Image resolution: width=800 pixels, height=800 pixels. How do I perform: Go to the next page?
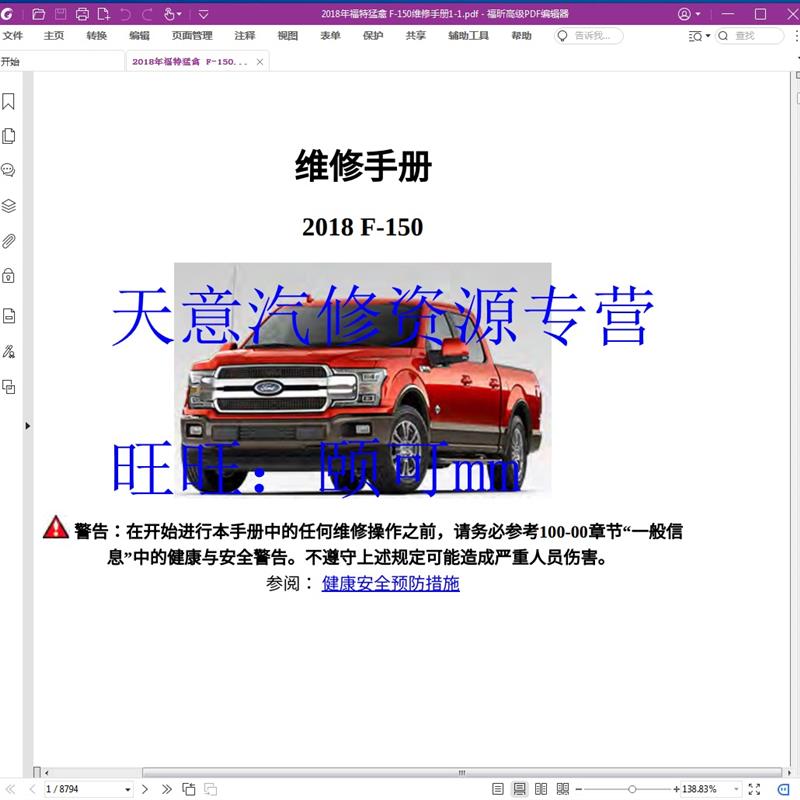pos(145,789)
